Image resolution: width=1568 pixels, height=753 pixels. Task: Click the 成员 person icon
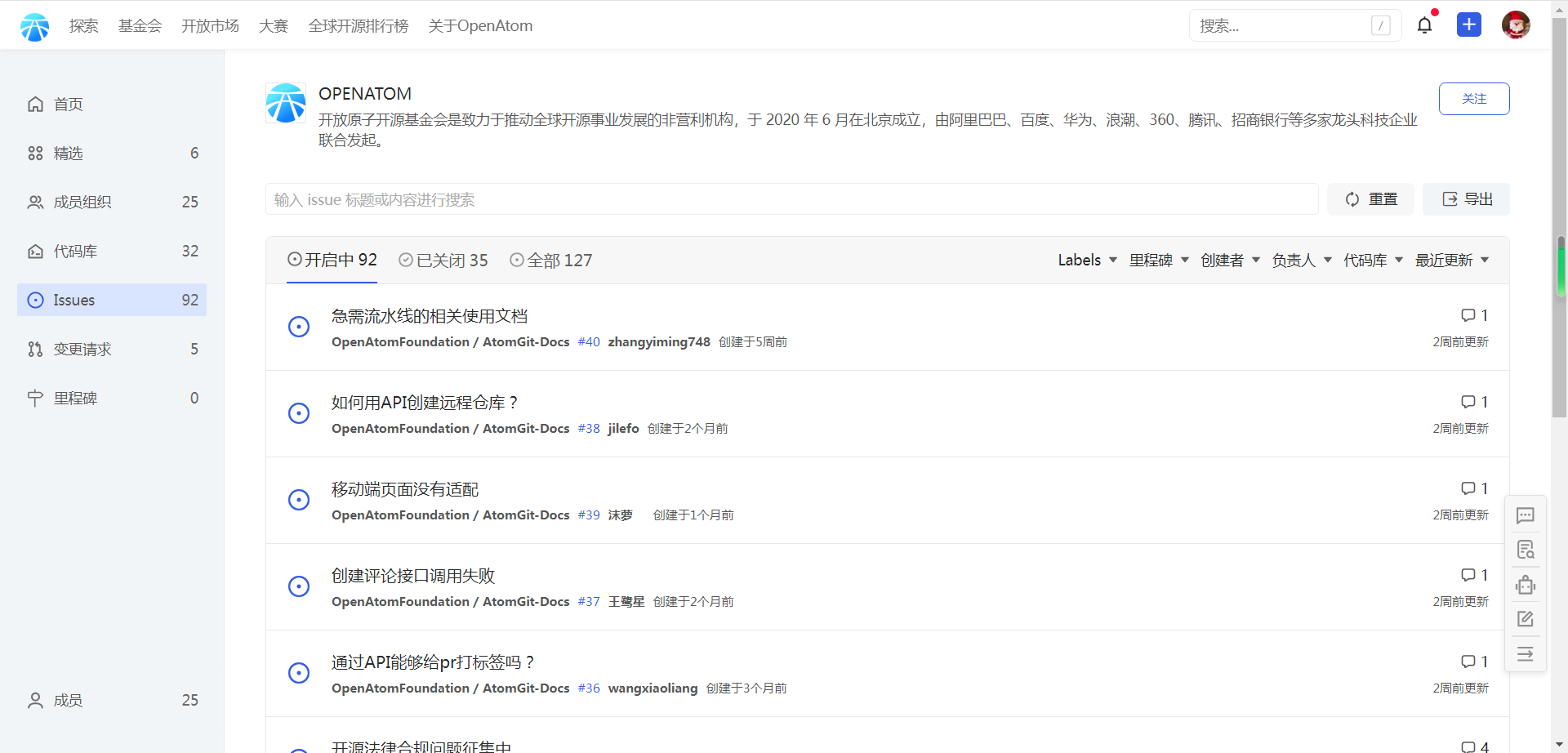[x=35, y=700]
